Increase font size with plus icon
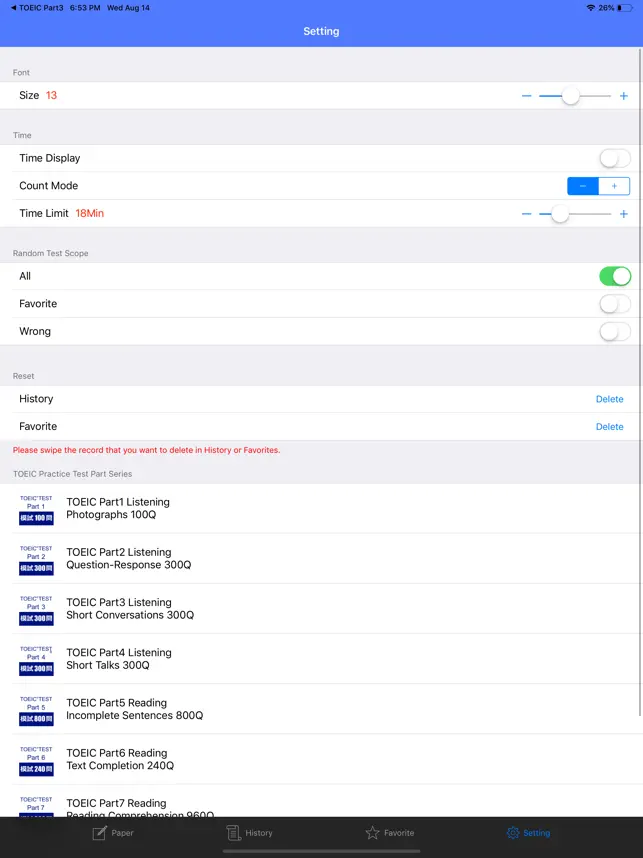Image resolution: width=643 pixels, height=858 pixels. [623, 96]
